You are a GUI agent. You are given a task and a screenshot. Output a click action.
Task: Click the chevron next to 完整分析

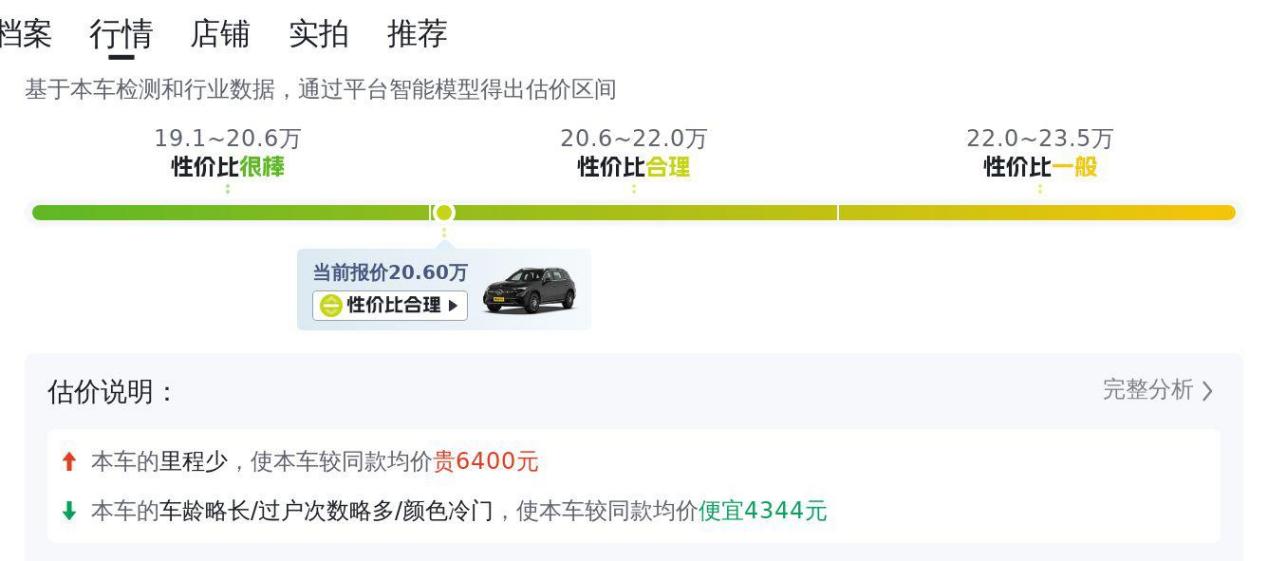point(1207,392)
